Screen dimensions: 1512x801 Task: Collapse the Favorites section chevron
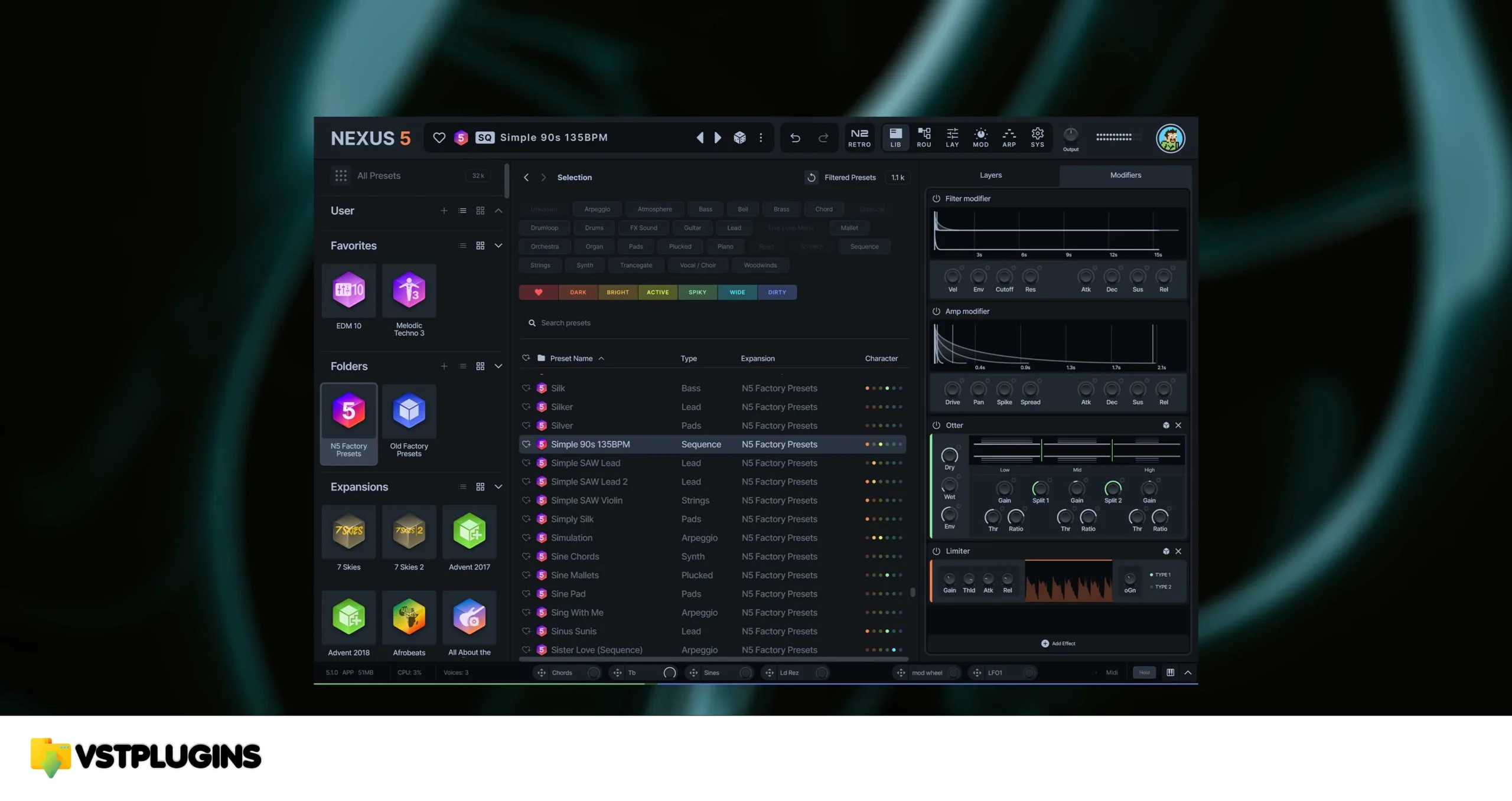click(498, 246)
